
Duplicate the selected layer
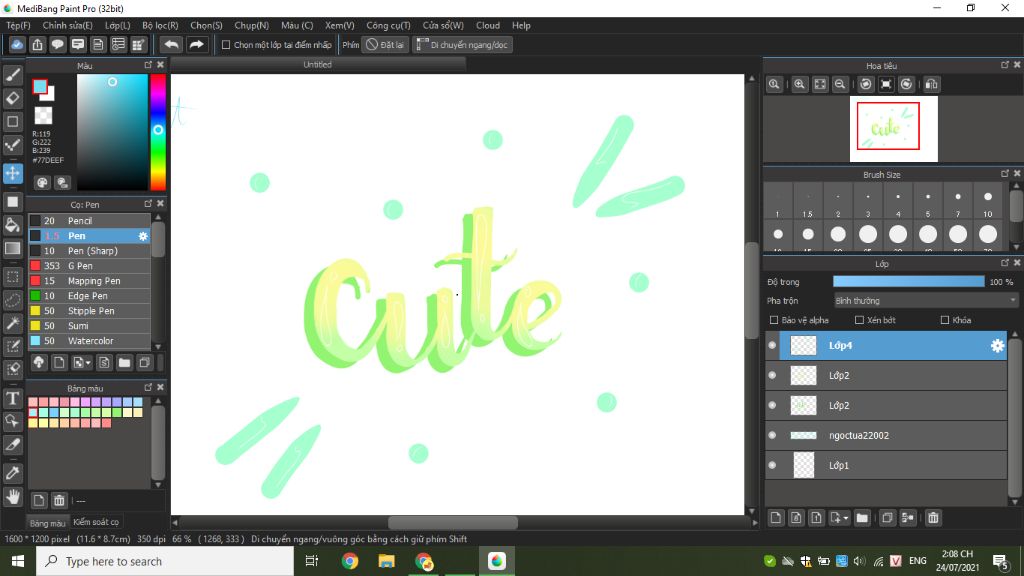pos(887,518)
